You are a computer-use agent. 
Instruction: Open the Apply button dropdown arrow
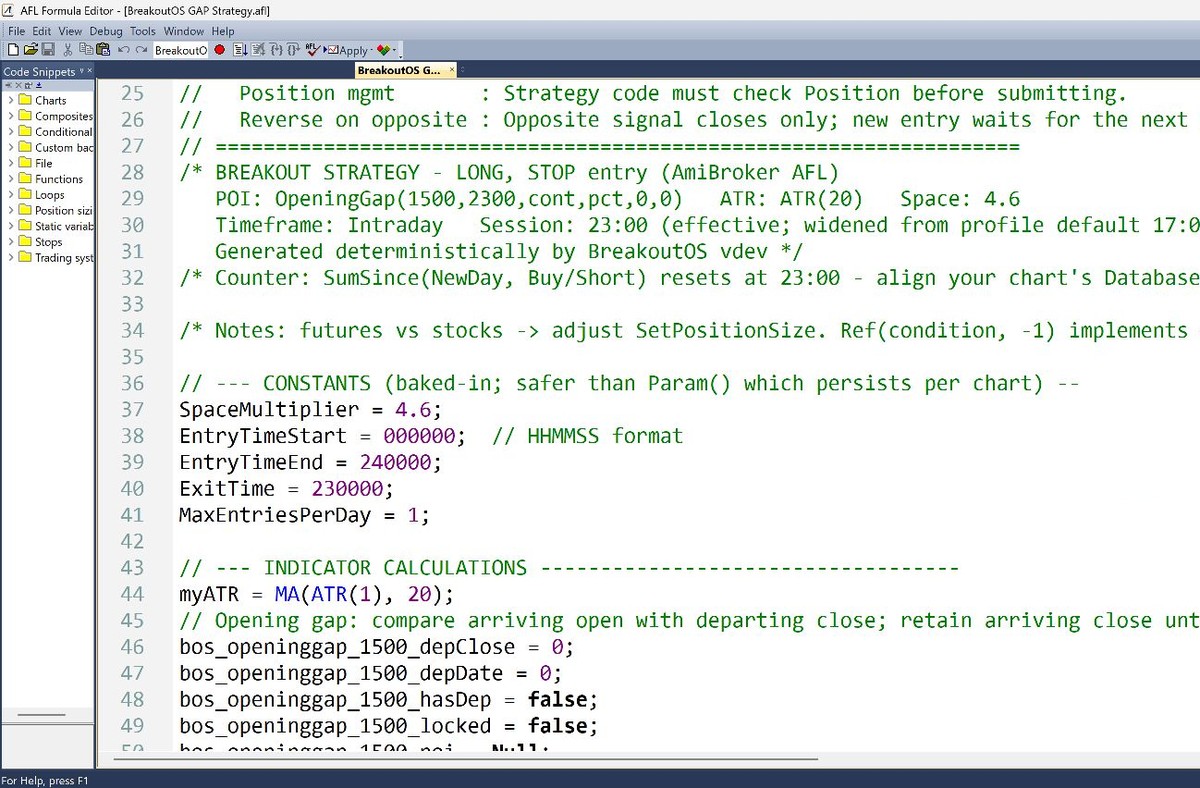point(371,50)
